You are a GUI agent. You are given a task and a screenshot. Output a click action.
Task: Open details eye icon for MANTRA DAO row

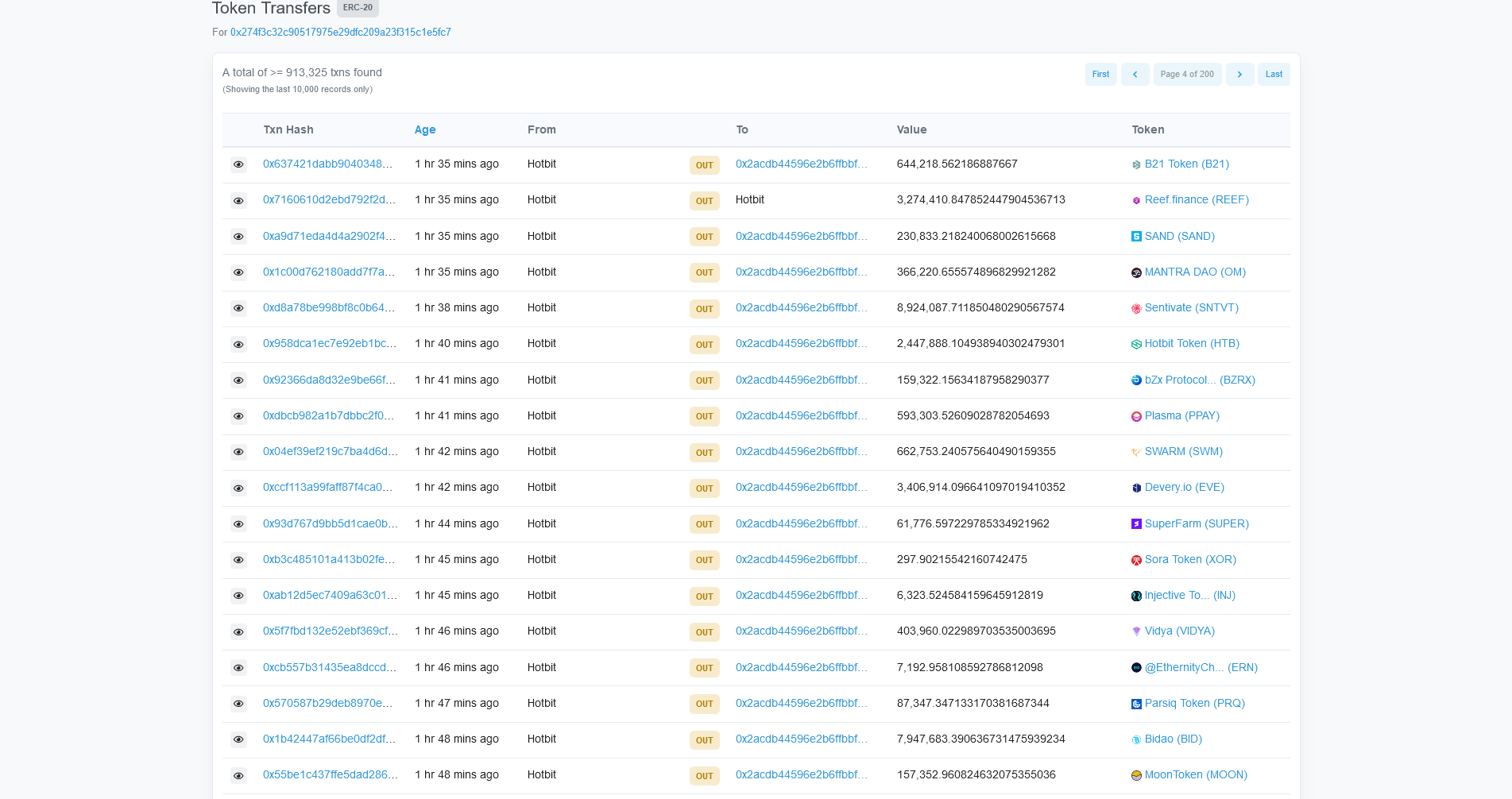[238, 272]
